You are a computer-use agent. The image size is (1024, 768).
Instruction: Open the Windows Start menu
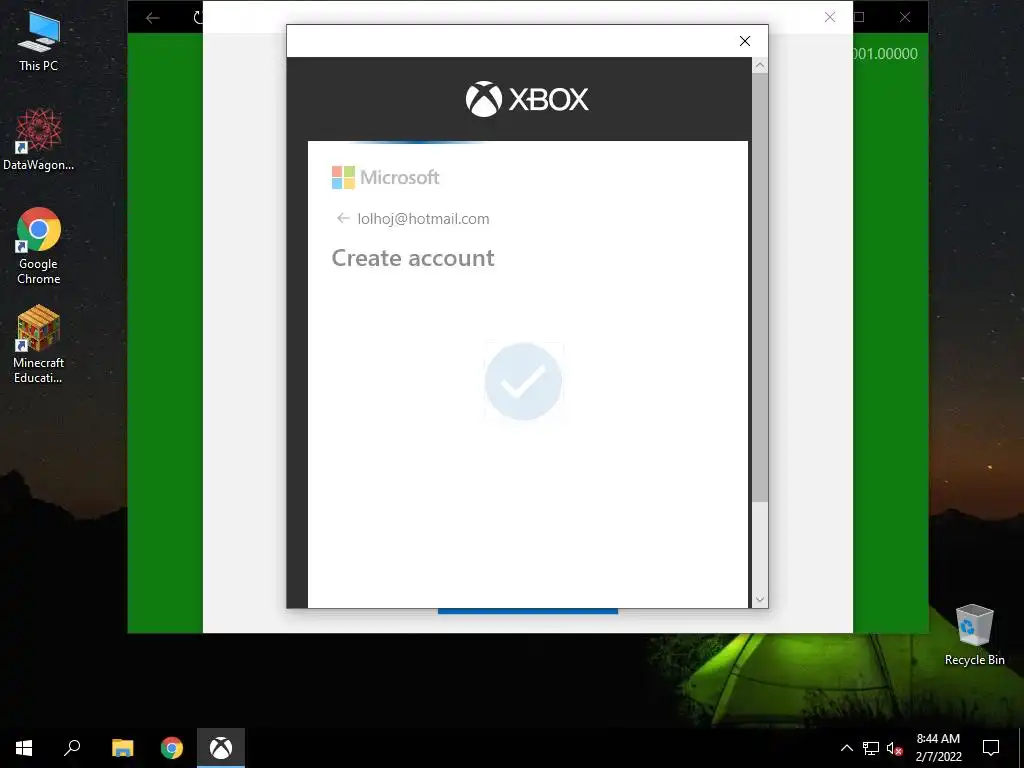24,748
